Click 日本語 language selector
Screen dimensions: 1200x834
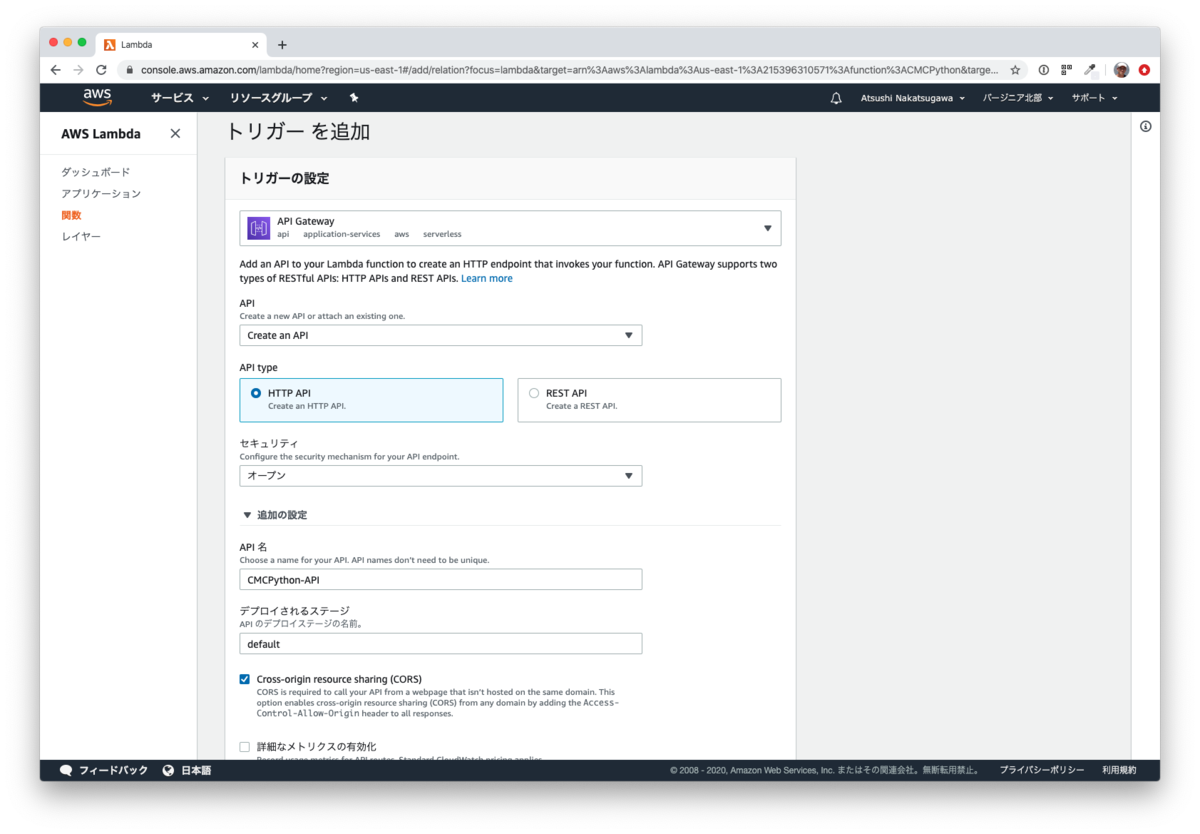click(196, 770)
